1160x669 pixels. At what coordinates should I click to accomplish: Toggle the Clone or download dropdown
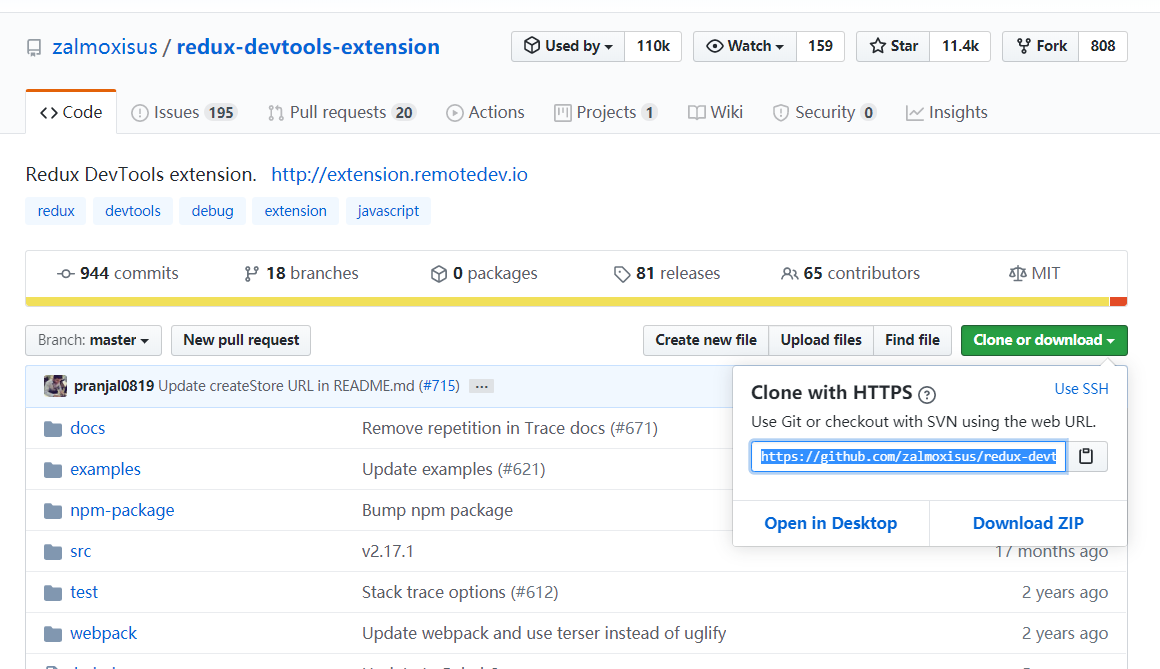1043,340
